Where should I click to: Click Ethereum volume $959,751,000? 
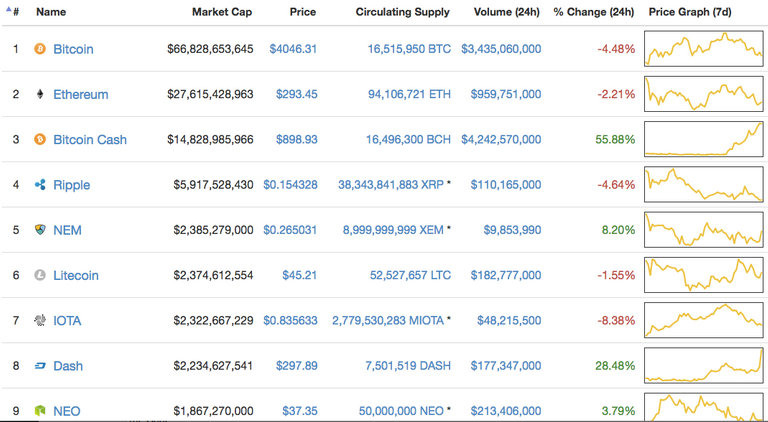click(x=505, y=94)
